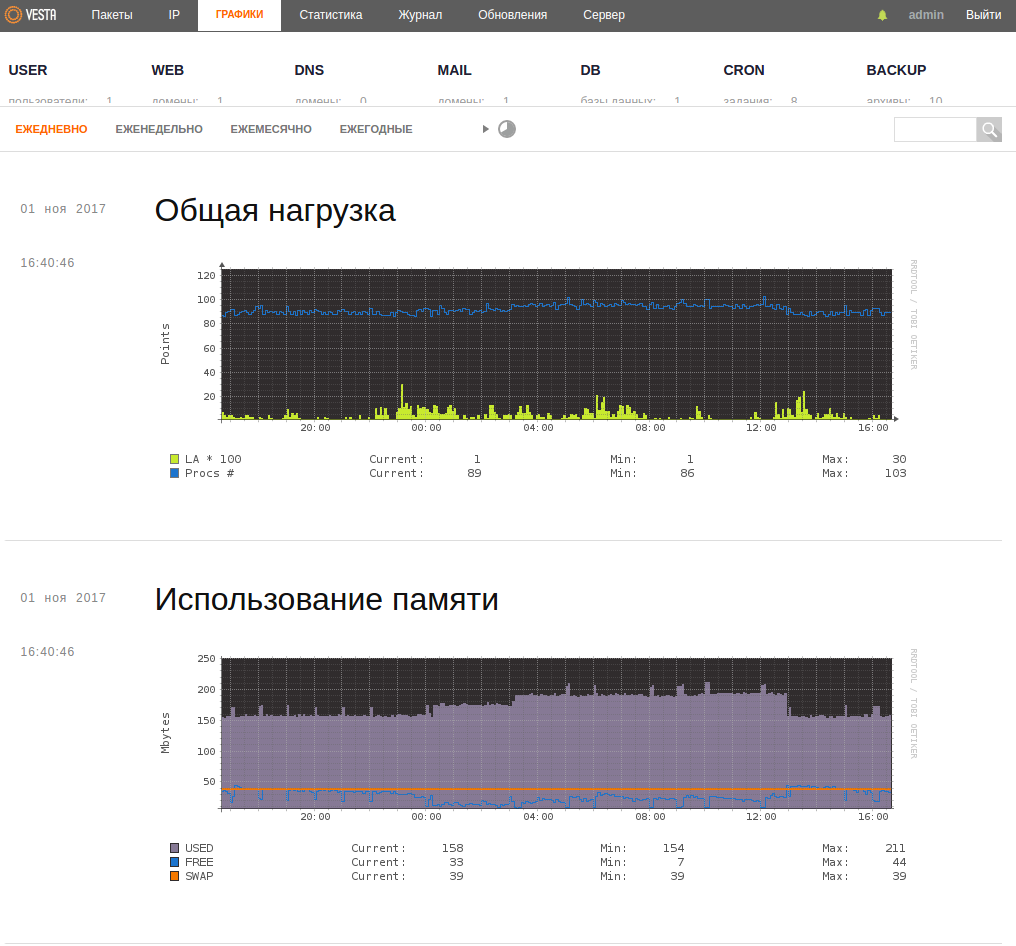
Task: Select the ЕЖЕГОДНЫЕ tab
Action: [375, 129]
